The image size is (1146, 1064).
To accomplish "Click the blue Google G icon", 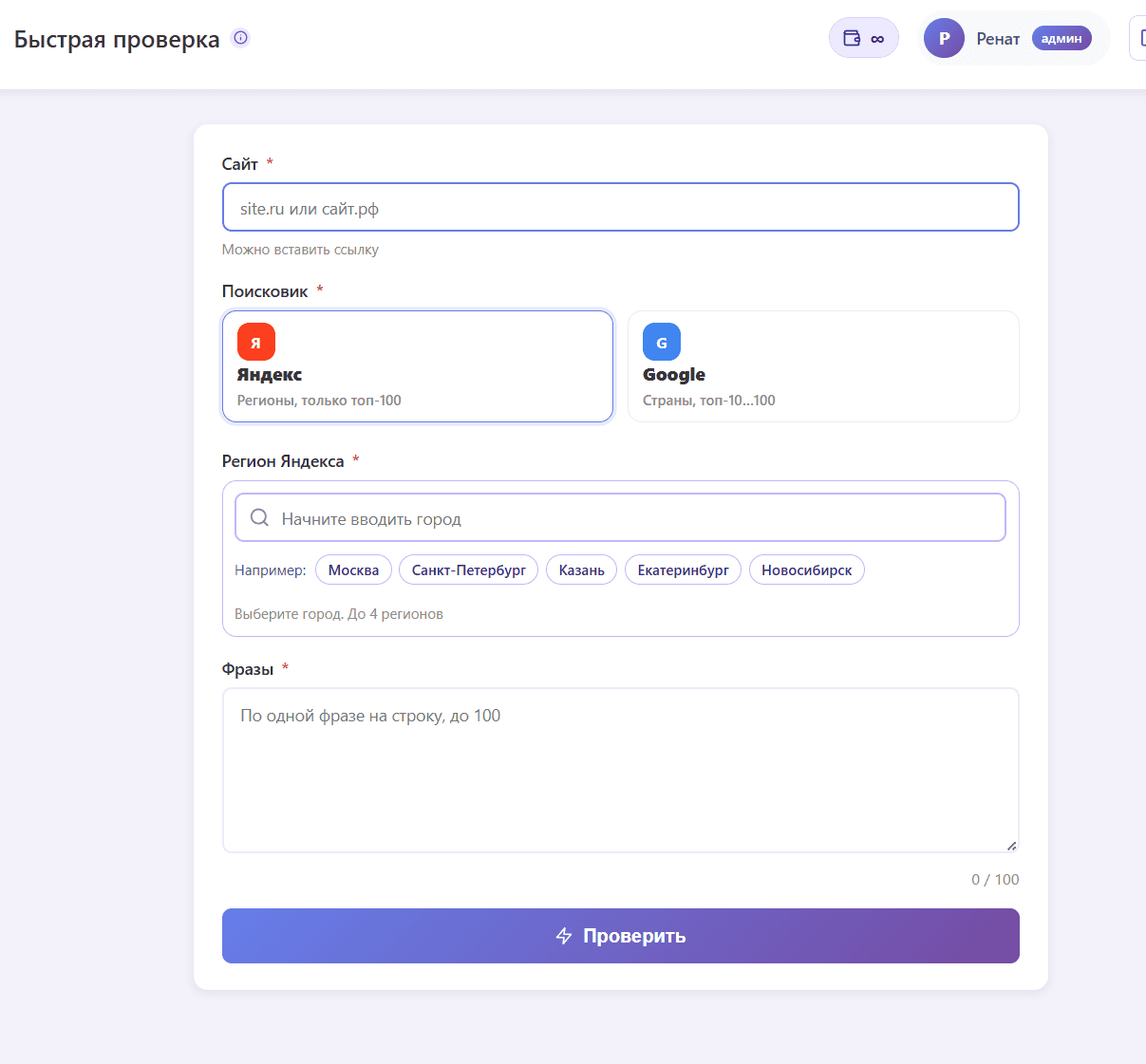I will [x=662, y=342].
